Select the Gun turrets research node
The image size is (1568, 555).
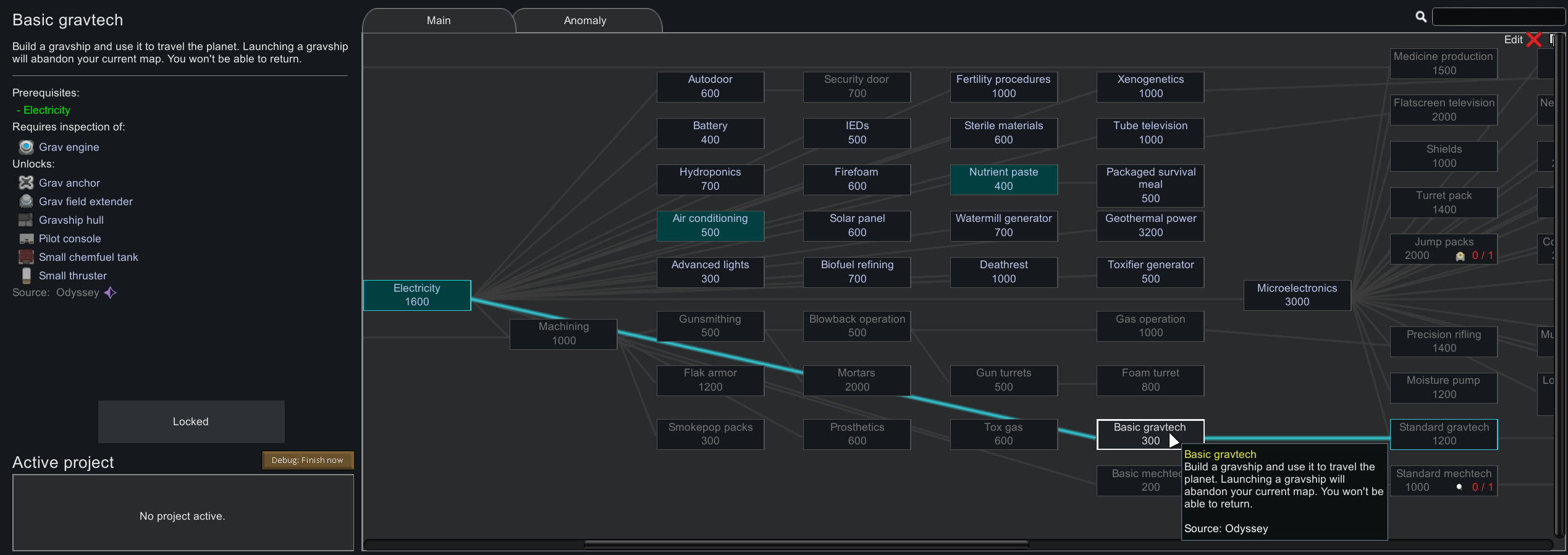click(x=1004, y=380)
